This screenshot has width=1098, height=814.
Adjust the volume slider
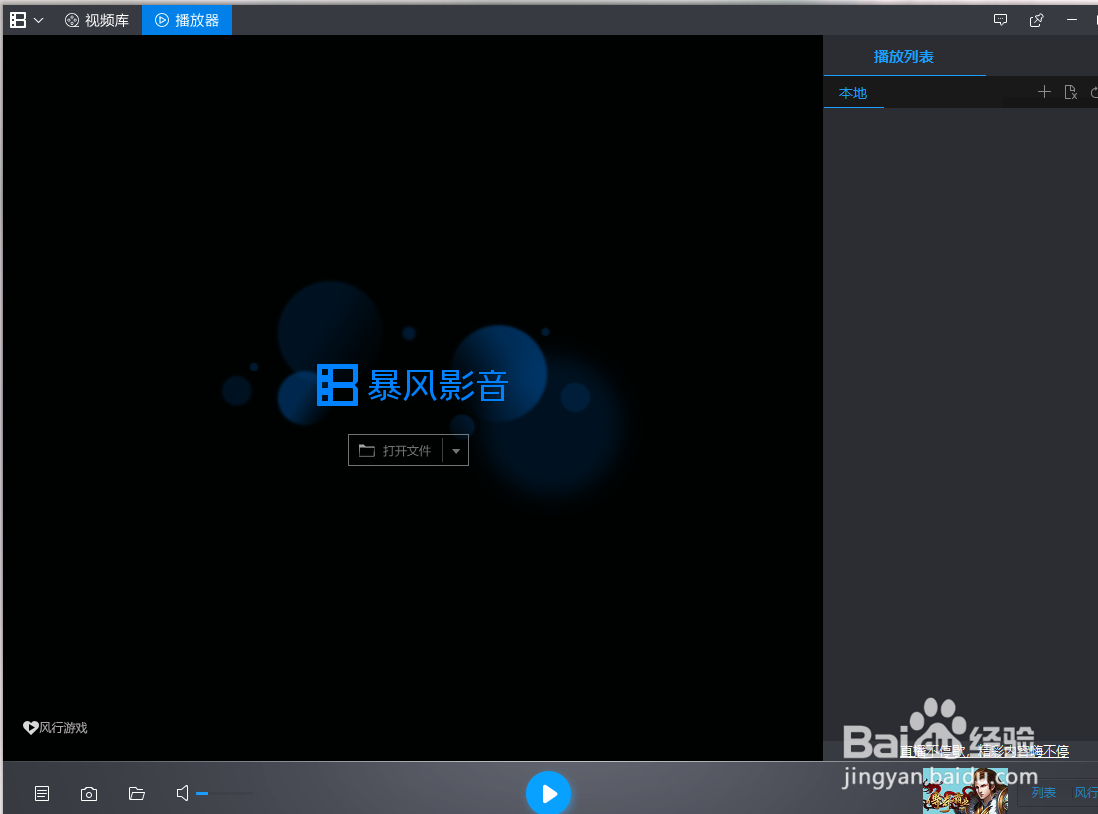click(x=224, y=794)
